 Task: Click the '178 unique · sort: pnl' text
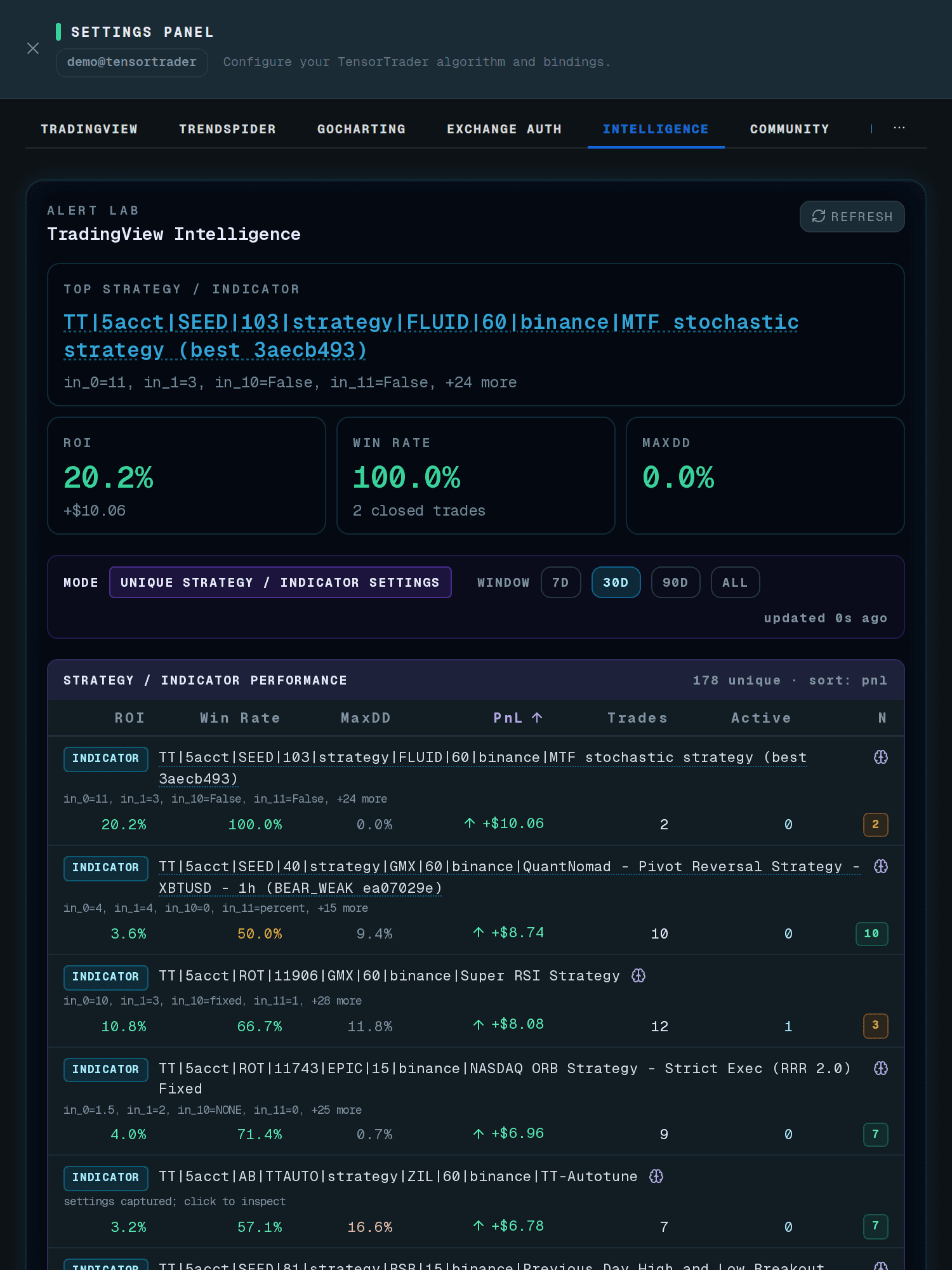[790, 680]
